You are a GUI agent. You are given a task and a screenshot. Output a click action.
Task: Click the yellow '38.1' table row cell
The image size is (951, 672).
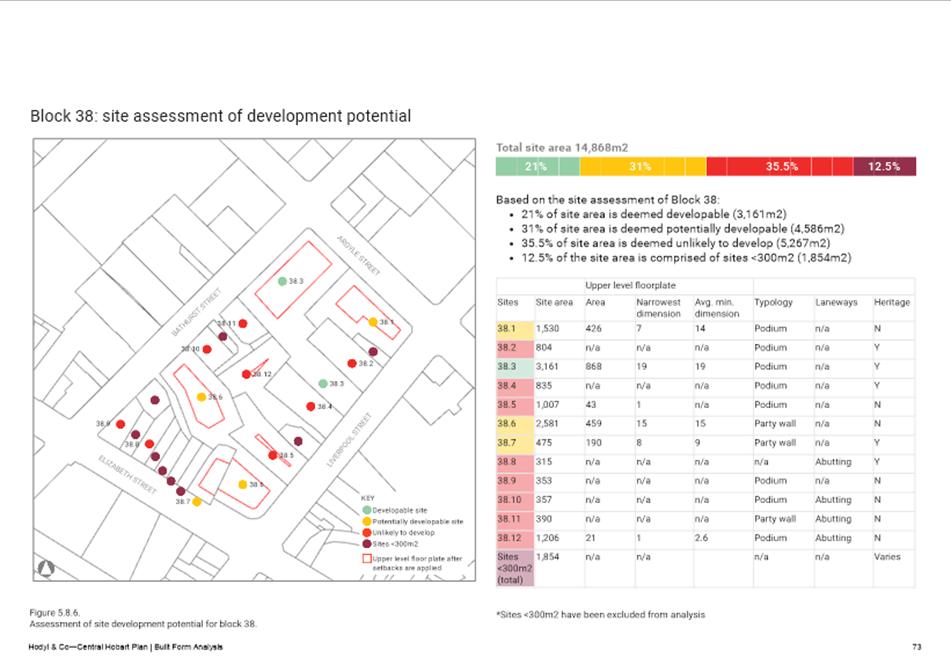(x=515, y=329)
